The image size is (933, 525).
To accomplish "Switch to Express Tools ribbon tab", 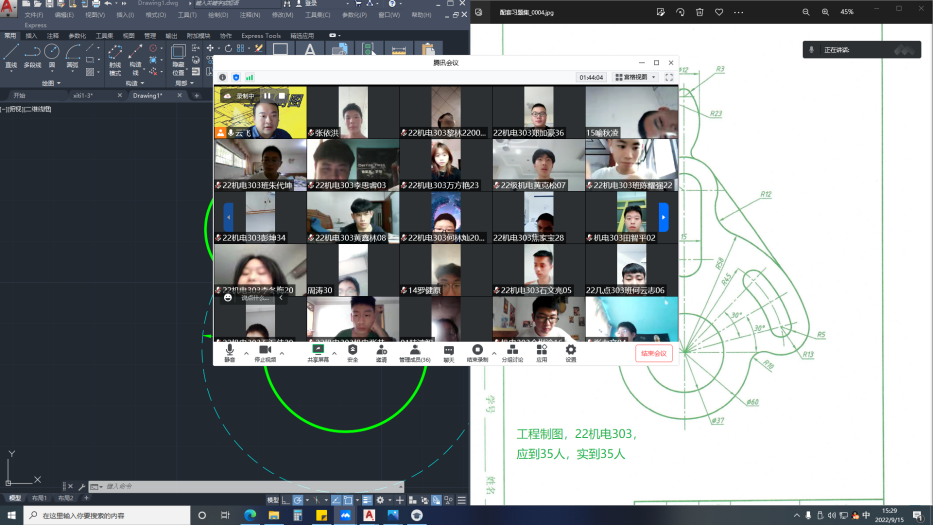I will (x=261, y=36).
